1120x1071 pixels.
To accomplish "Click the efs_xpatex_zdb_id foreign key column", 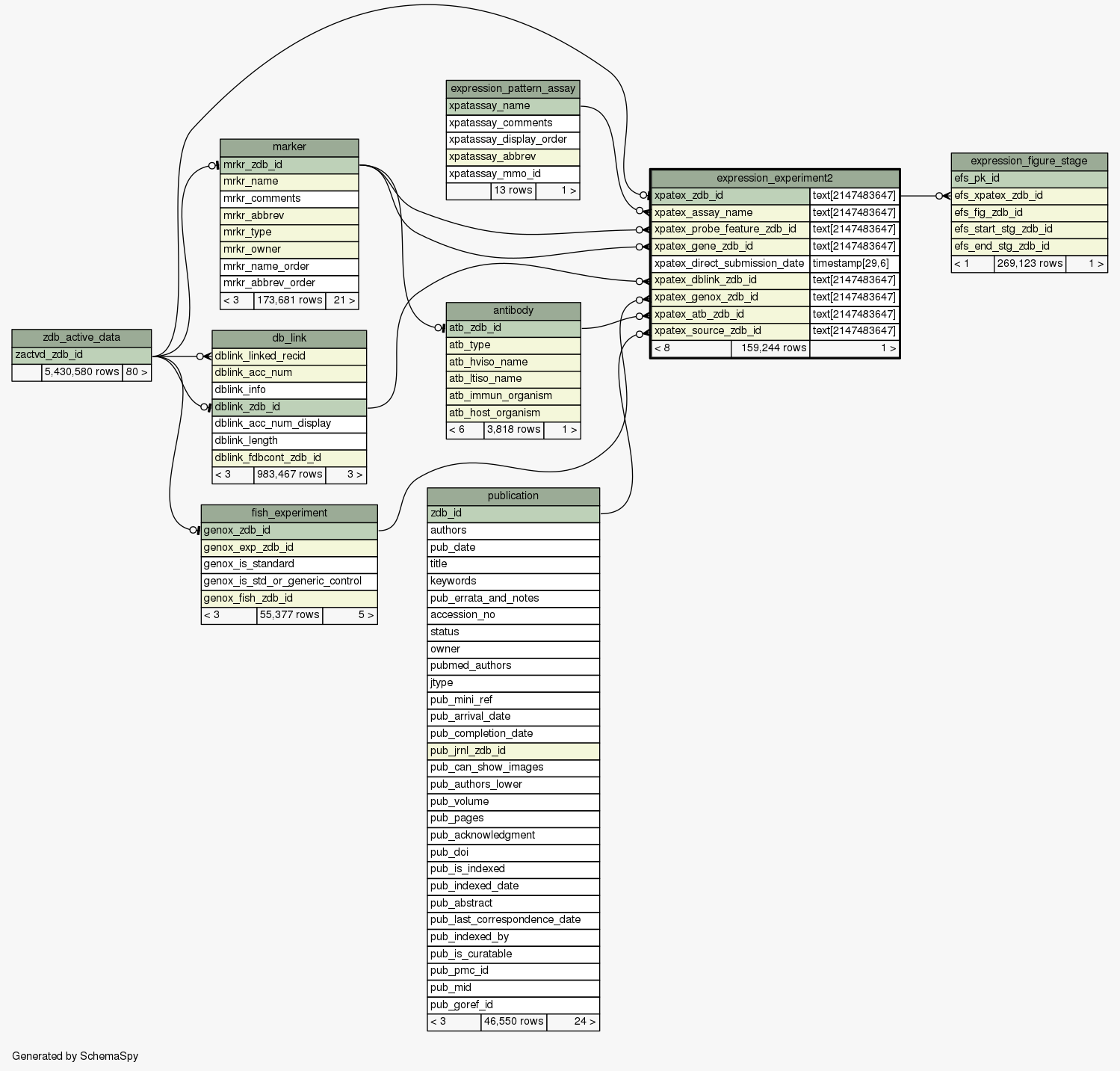I will coord(1028,196).
